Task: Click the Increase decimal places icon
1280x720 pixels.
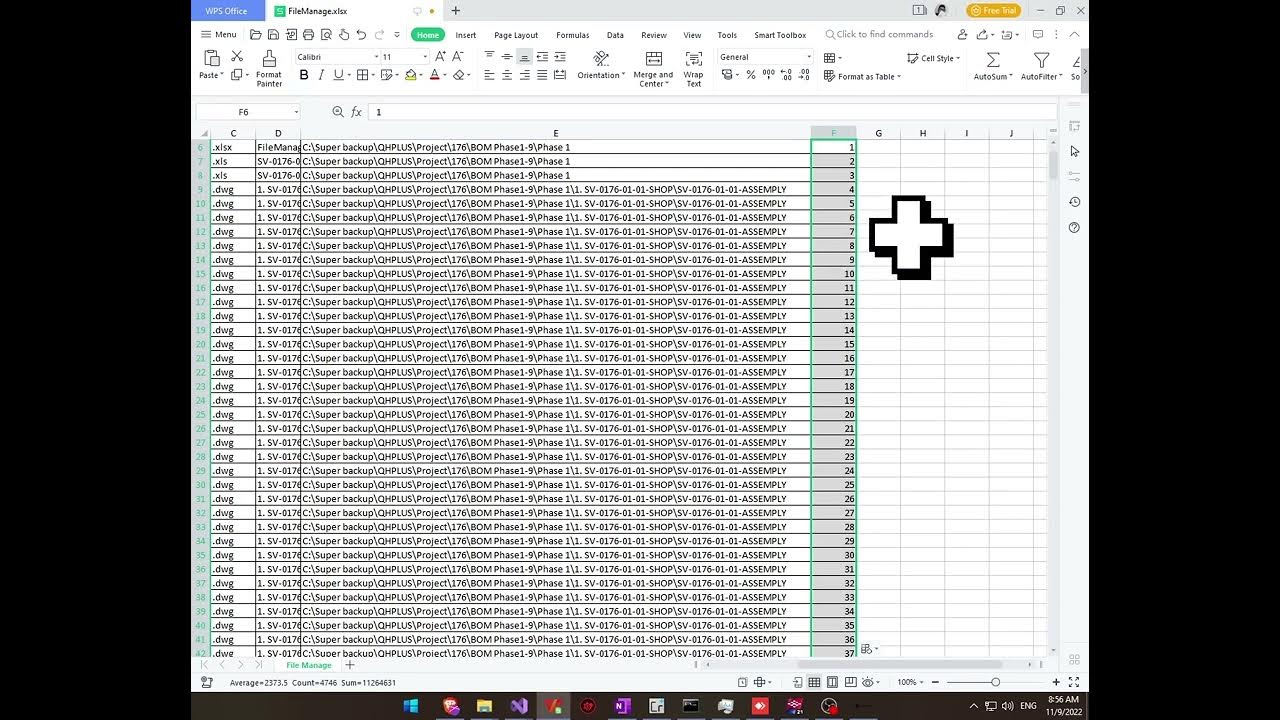Action: point(787,75)
